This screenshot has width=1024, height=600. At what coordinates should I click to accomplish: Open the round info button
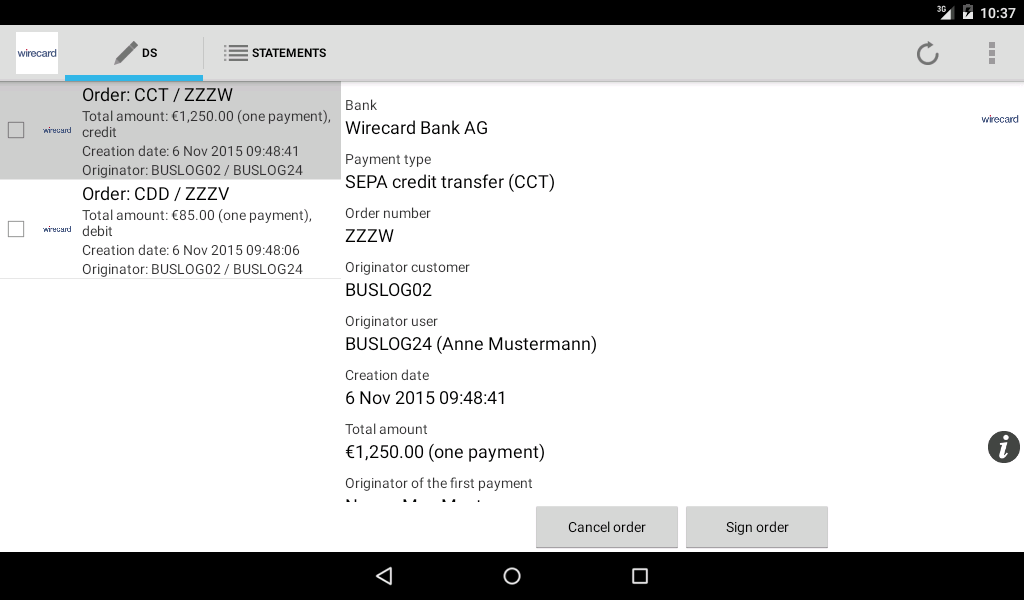(x=1004, y=447)
